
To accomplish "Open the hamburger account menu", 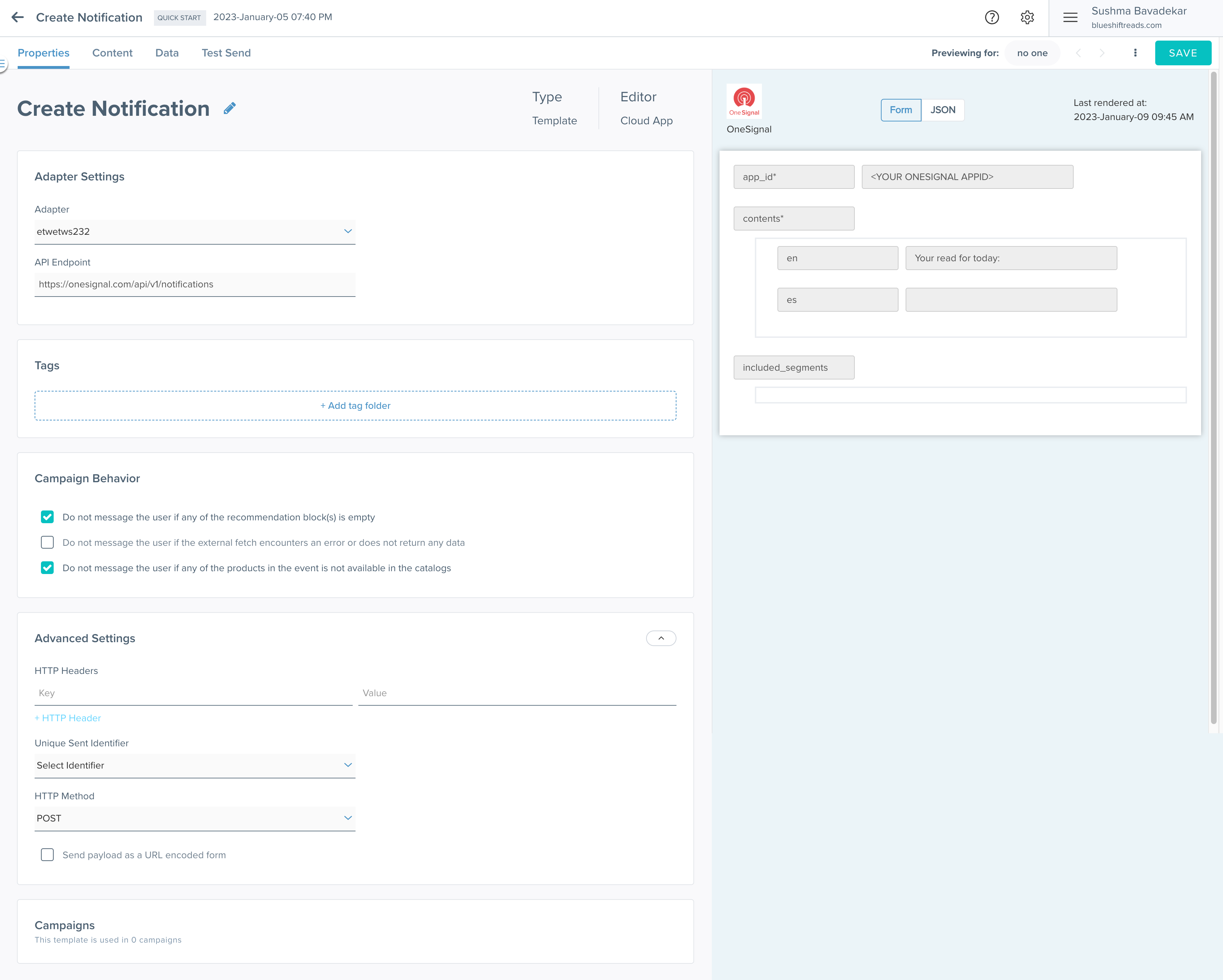I will [1070, 18].
